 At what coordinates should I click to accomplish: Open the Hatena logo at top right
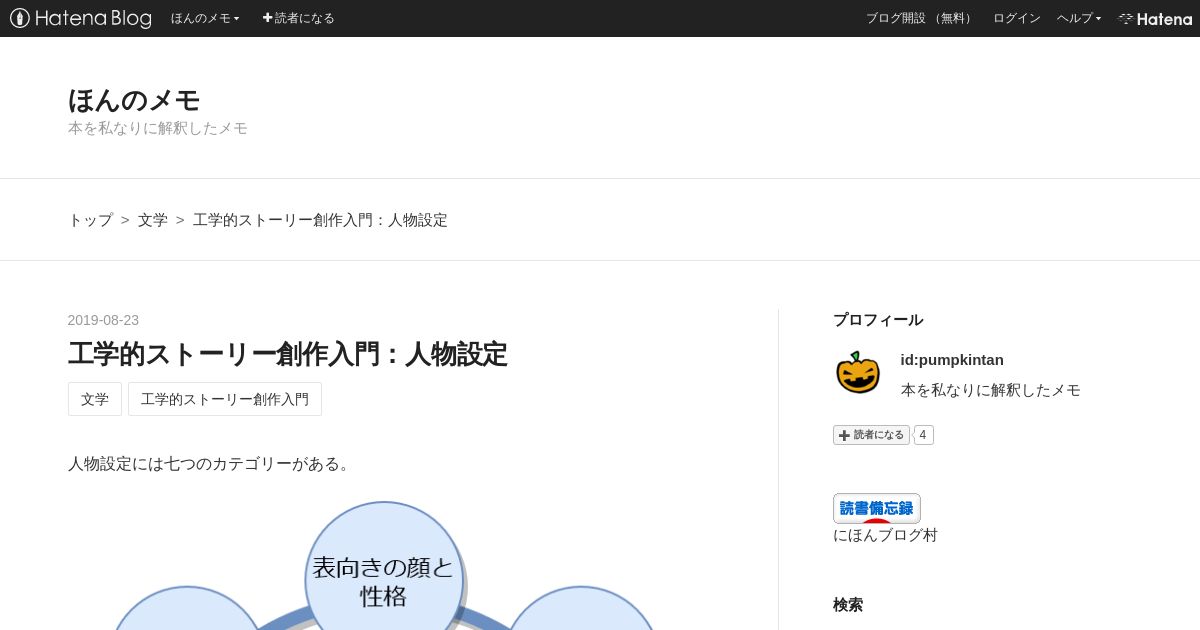coord(1155,18)
